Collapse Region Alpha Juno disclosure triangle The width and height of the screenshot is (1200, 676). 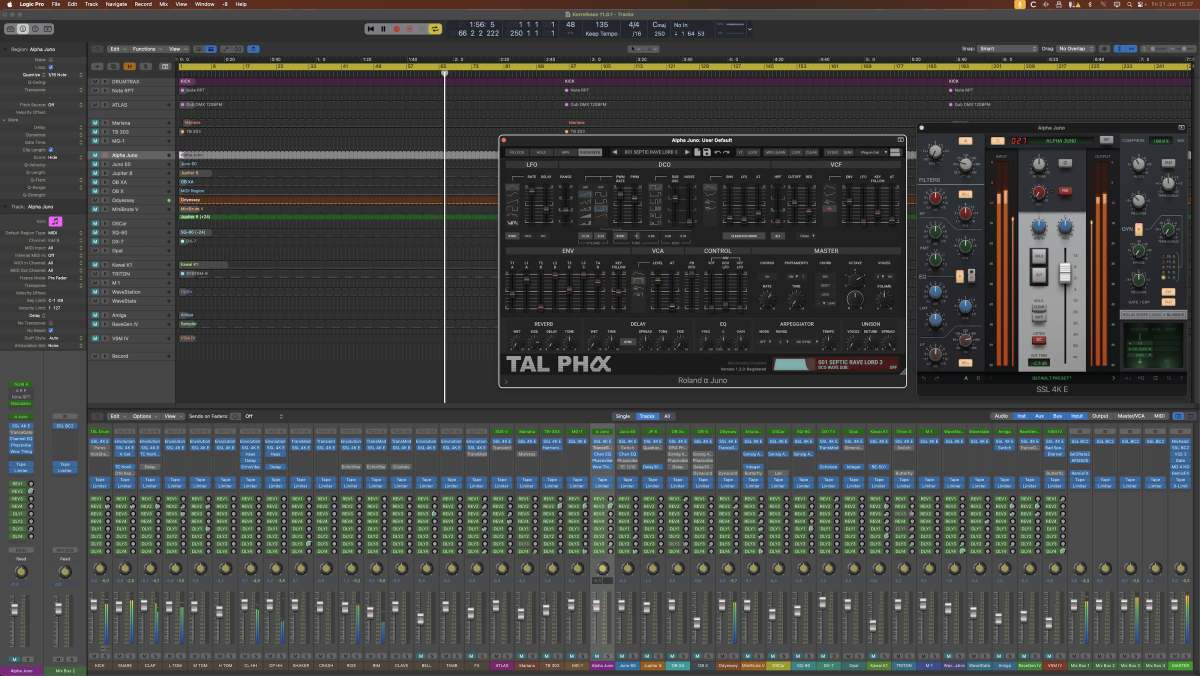(x=5, y=48)
